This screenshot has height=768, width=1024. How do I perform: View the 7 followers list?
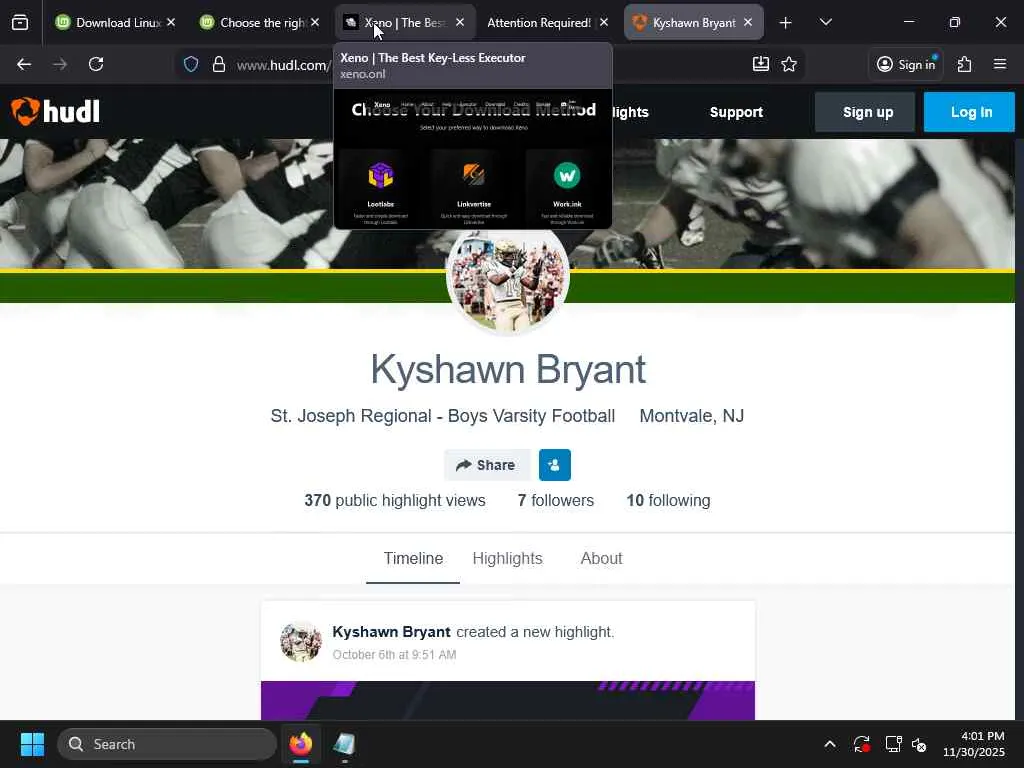[556, 500]
